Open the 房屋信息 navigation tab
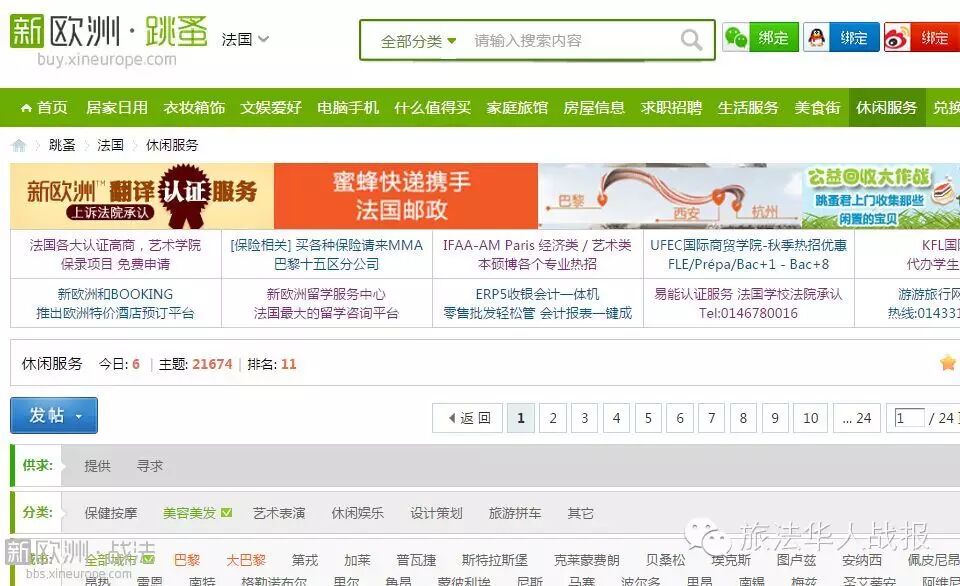The height and width of the screenshot is (586, 960). 594,108
